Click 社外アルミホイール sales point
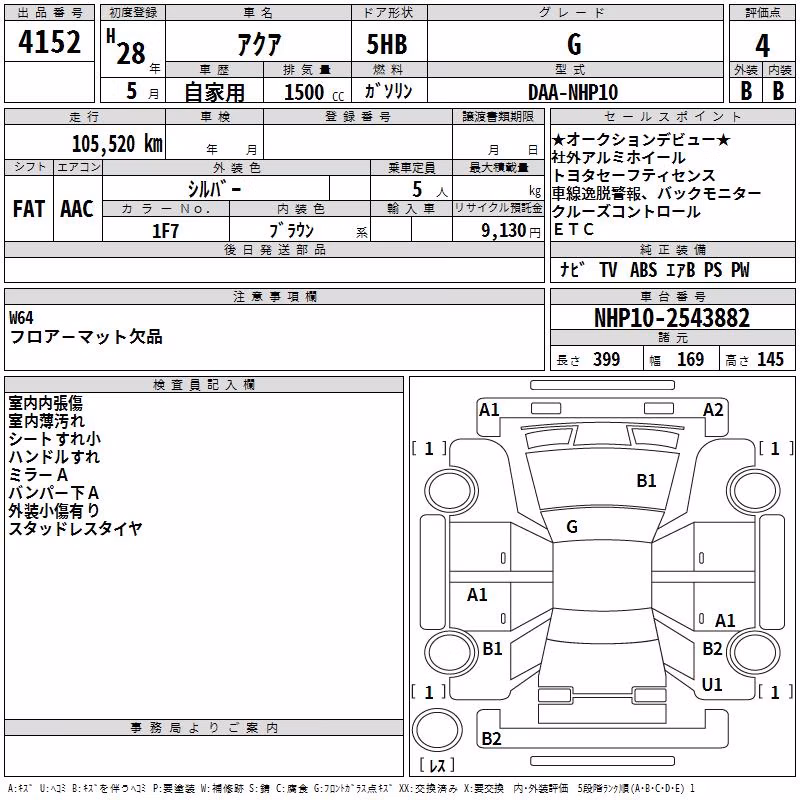The height and width of the screenshot is (800, 800). [618, 158]
